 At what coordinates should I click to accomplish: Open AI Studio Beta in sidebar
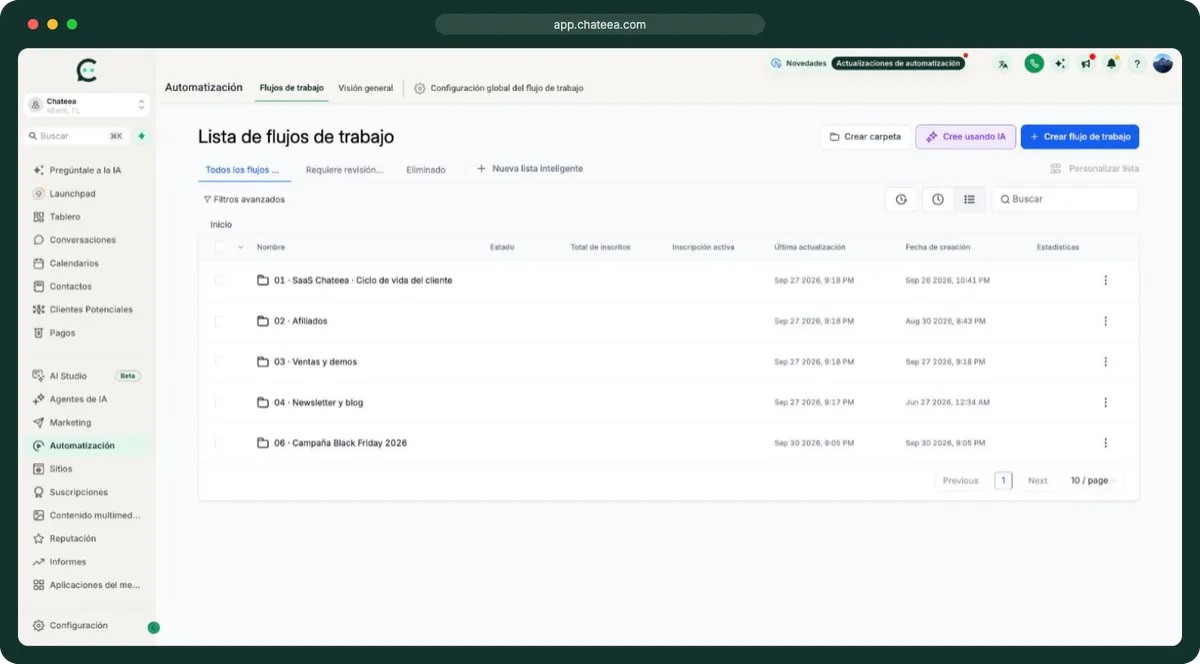tap(86, 376)
